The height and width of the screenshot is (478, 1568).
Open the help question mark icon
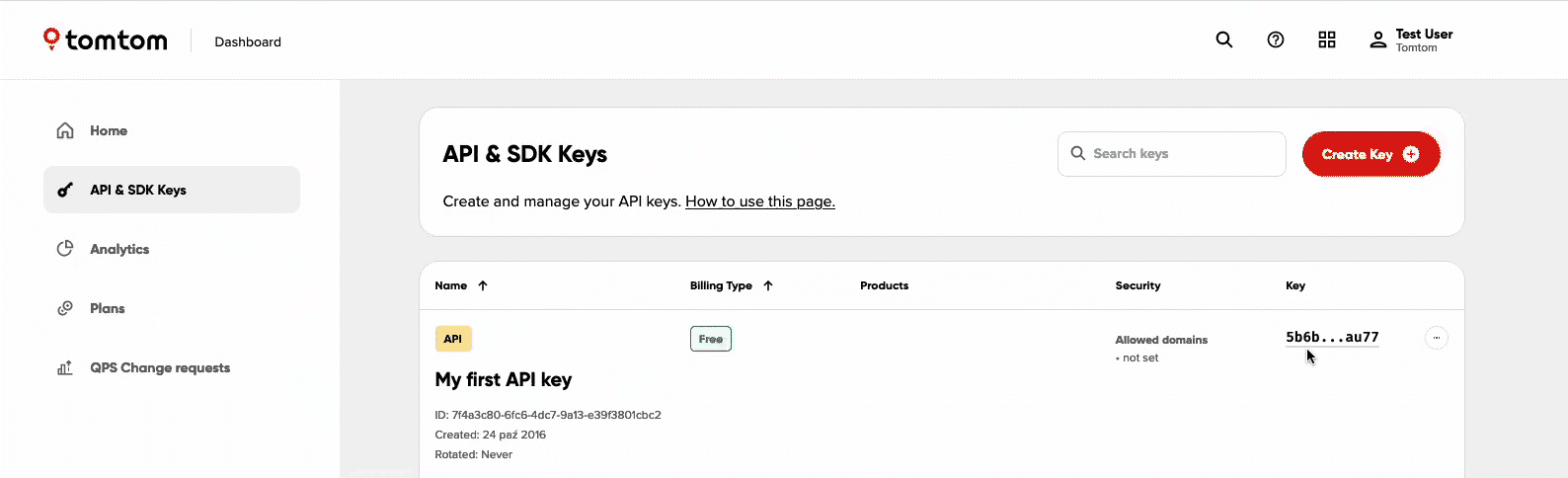coord(1276,40)
